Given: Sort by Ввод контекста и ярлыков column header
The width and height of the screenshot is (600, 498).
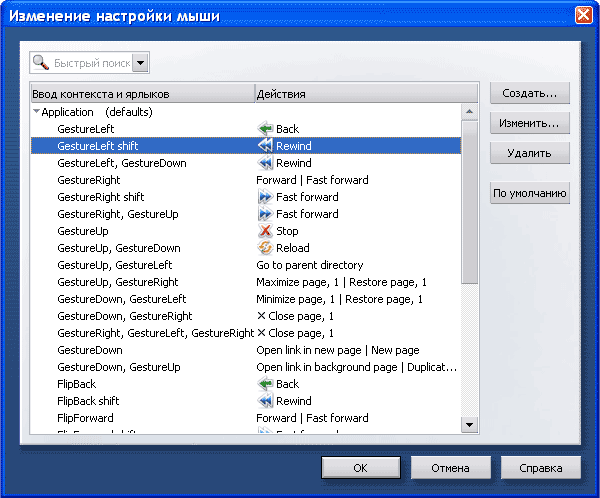Looking at the screenshot, I should click(142, 94).
